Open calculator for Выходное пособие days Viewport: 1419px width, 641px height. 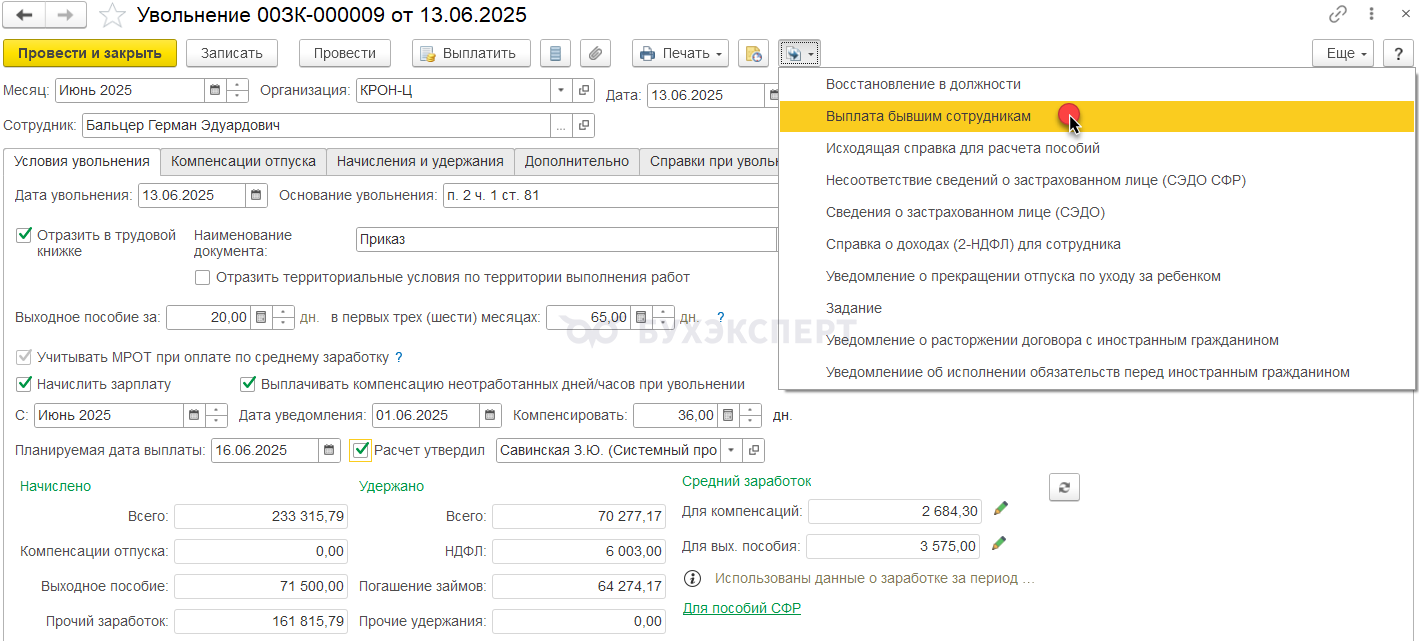pyautogui.click(x=260, y=317)
